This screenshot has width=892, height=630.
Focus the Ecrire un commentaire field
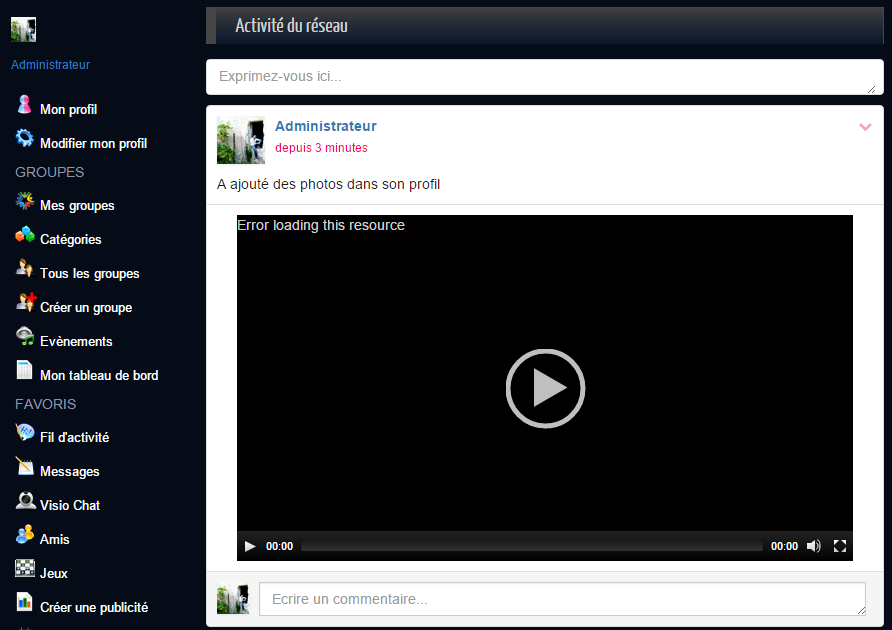click(x=562, y=599)
